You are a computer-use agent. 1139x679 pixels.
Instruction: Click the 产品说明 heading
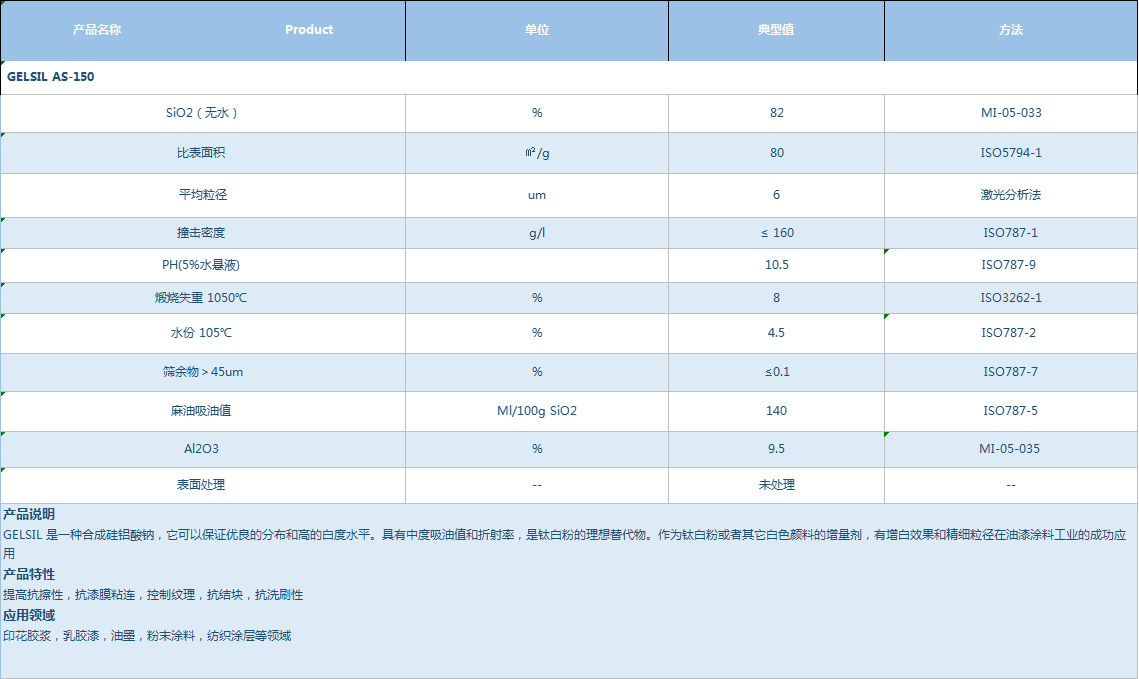pyautogui.click(x=29, y=515)
